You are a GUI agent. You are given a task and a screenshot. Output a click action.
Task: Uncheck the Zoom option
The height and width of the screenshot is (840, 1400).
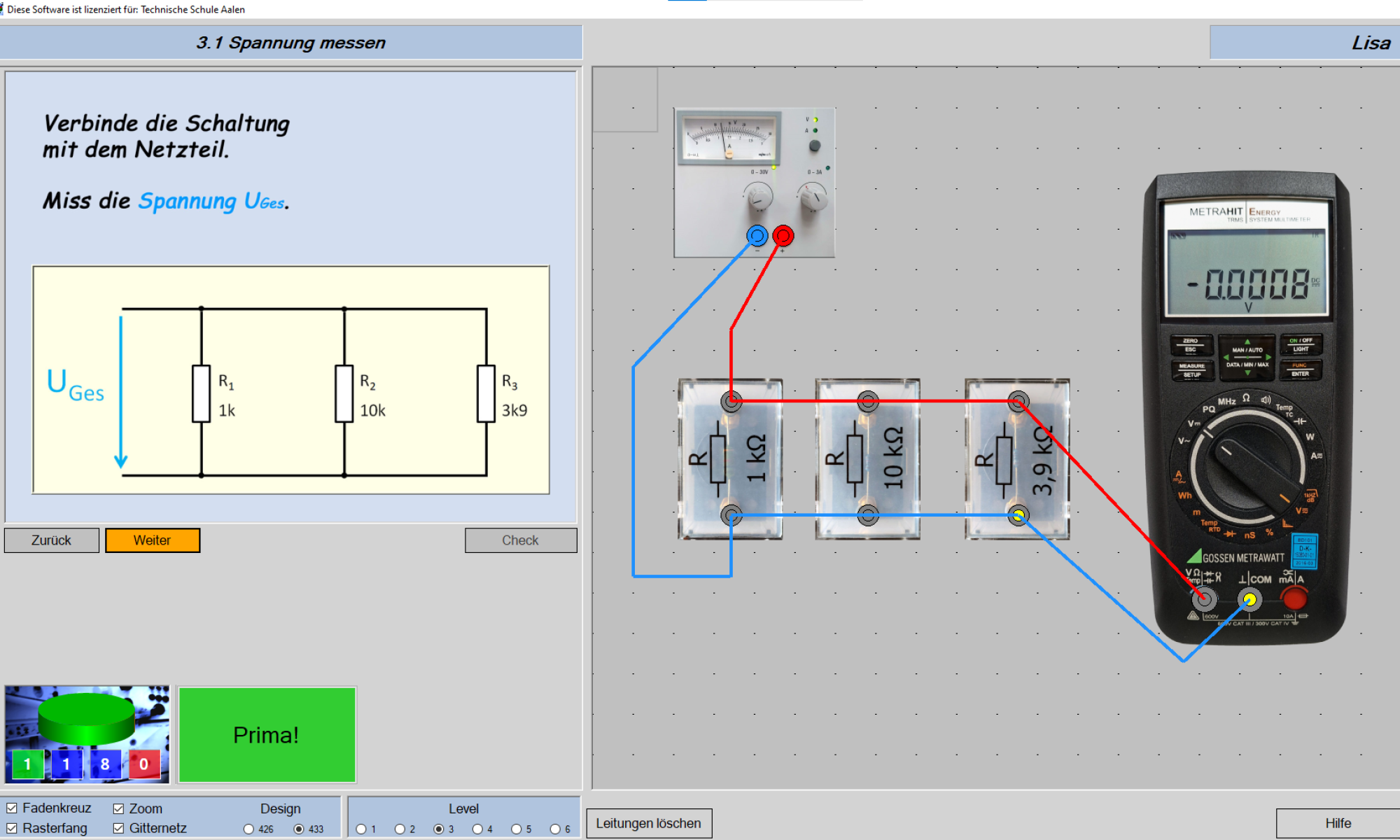[x=118, y=808]
